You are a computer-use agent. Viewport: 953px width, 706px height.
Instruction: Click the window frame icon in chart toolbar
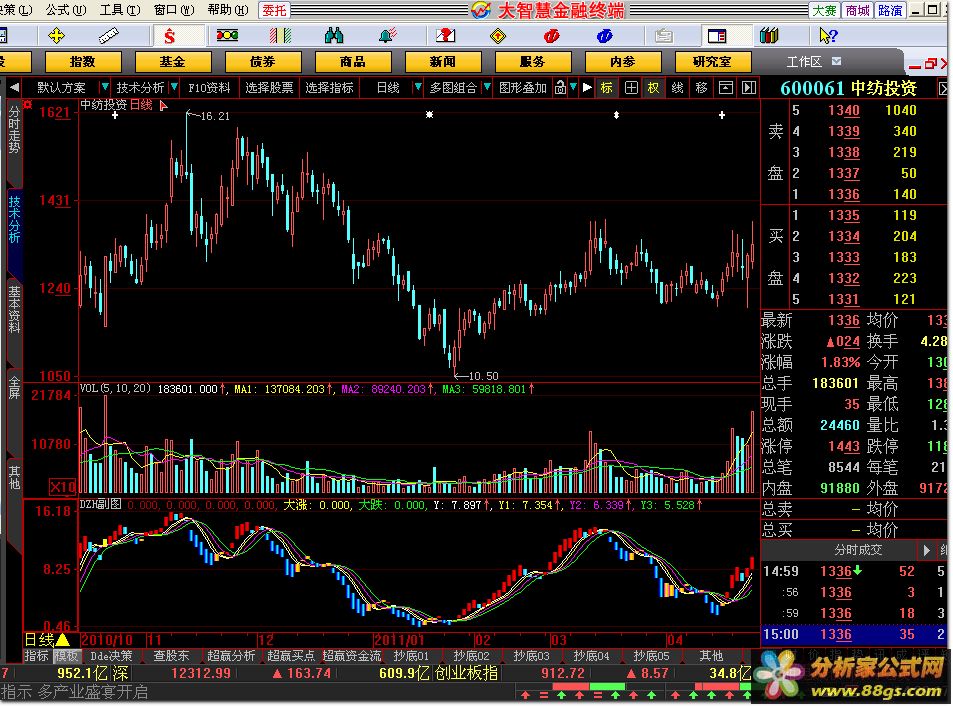726,87
